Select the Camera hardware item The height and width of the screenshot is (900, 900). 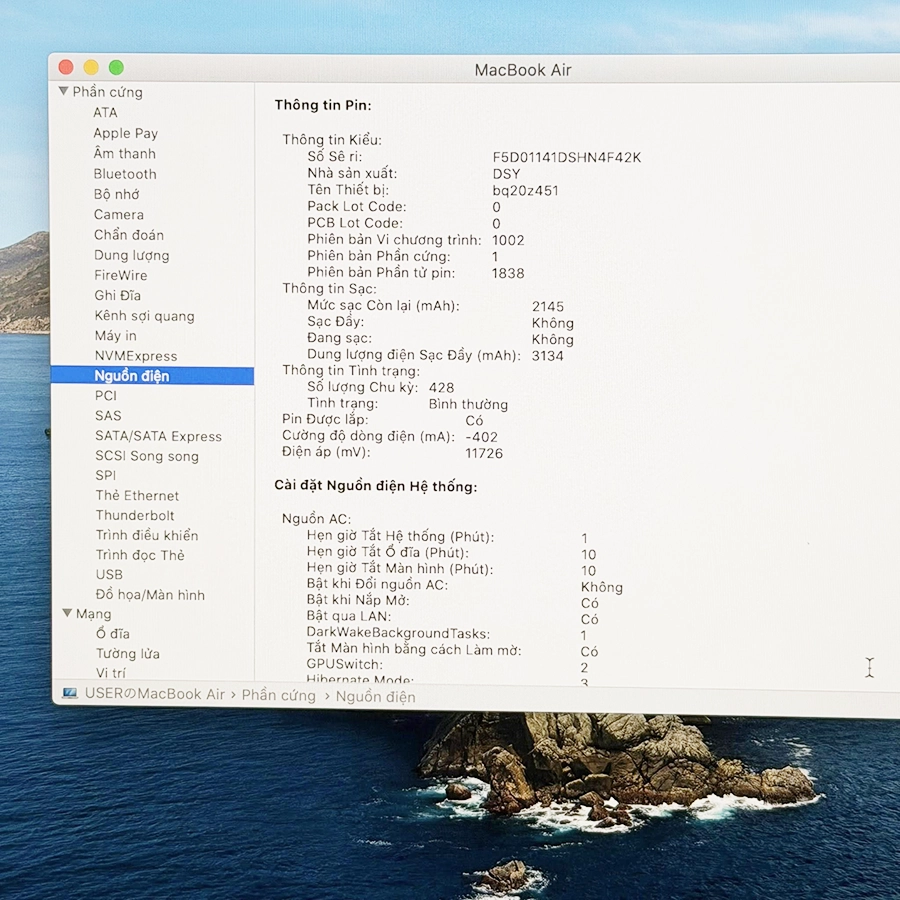(119, 215)
